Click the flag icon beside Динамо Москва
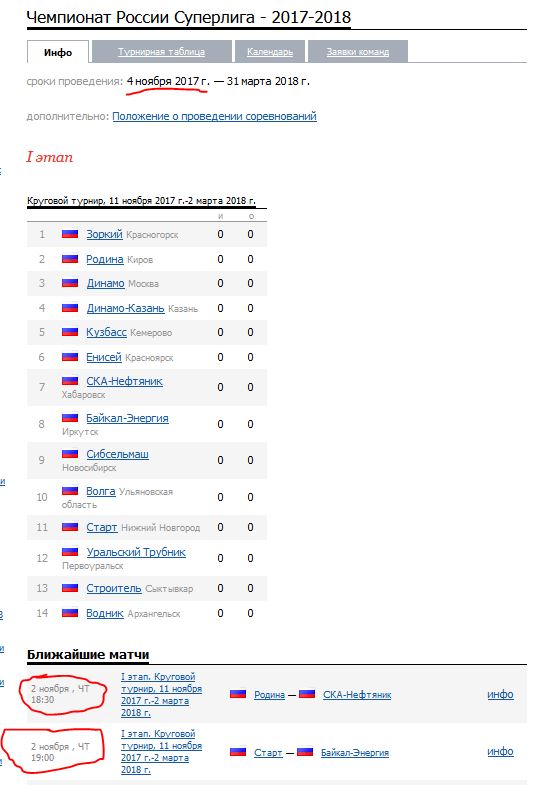Viewport: 537px width, 785px height. (x=70, y=283)
